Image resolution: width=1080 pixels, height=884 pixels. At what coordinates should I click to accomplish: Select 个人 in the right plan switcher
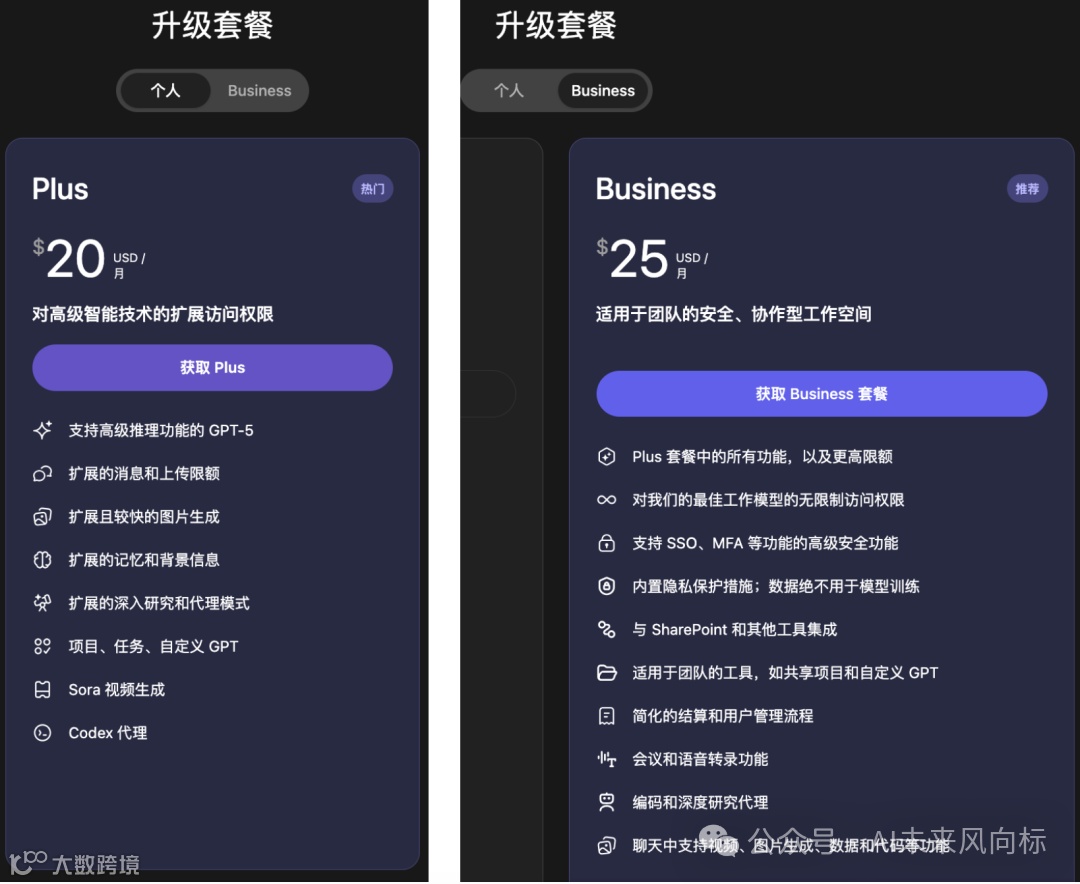tap(509, 90)
